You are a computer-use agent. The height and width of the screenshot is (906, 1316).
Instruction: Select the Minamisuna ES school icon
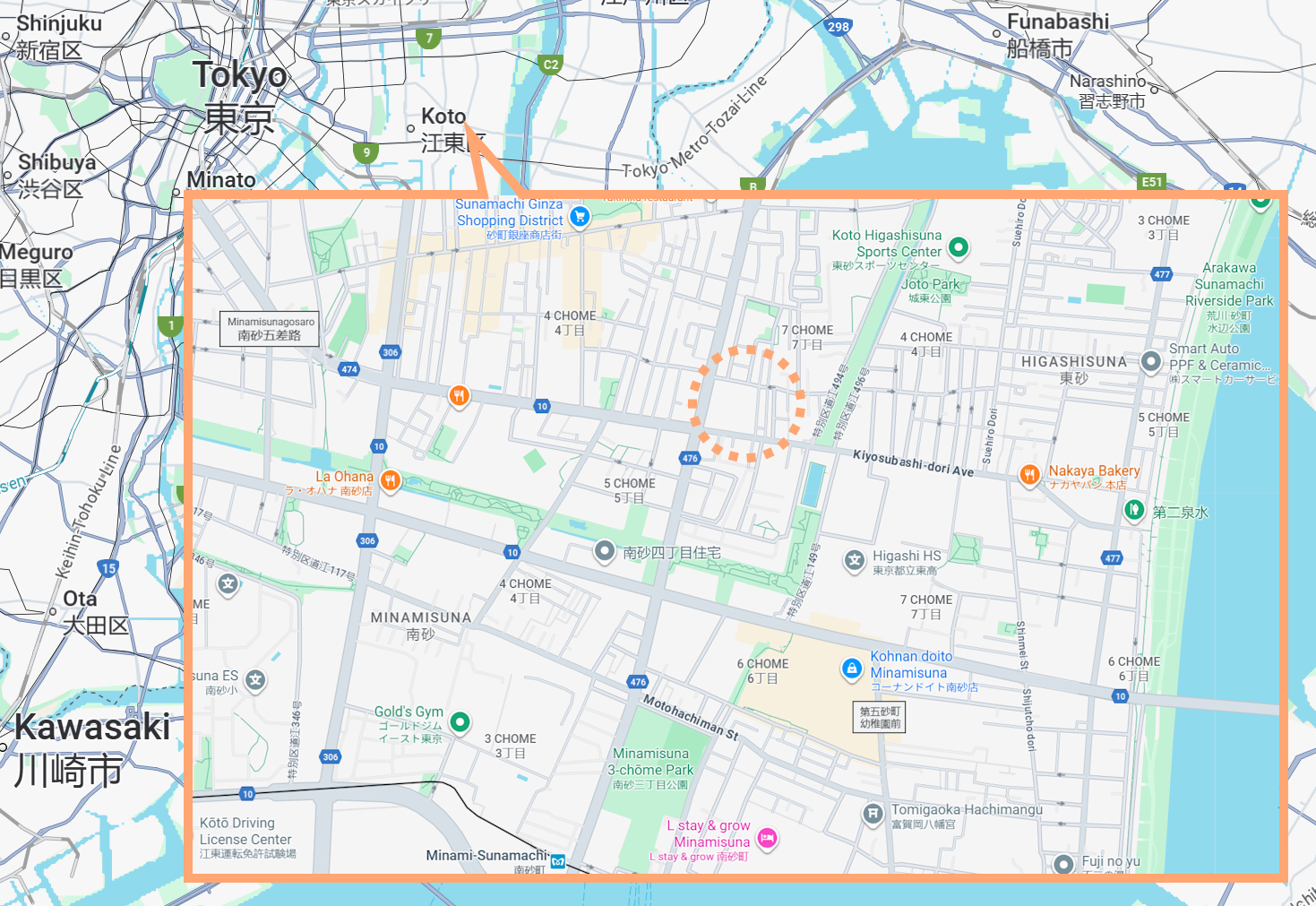[x=255, y=681]
